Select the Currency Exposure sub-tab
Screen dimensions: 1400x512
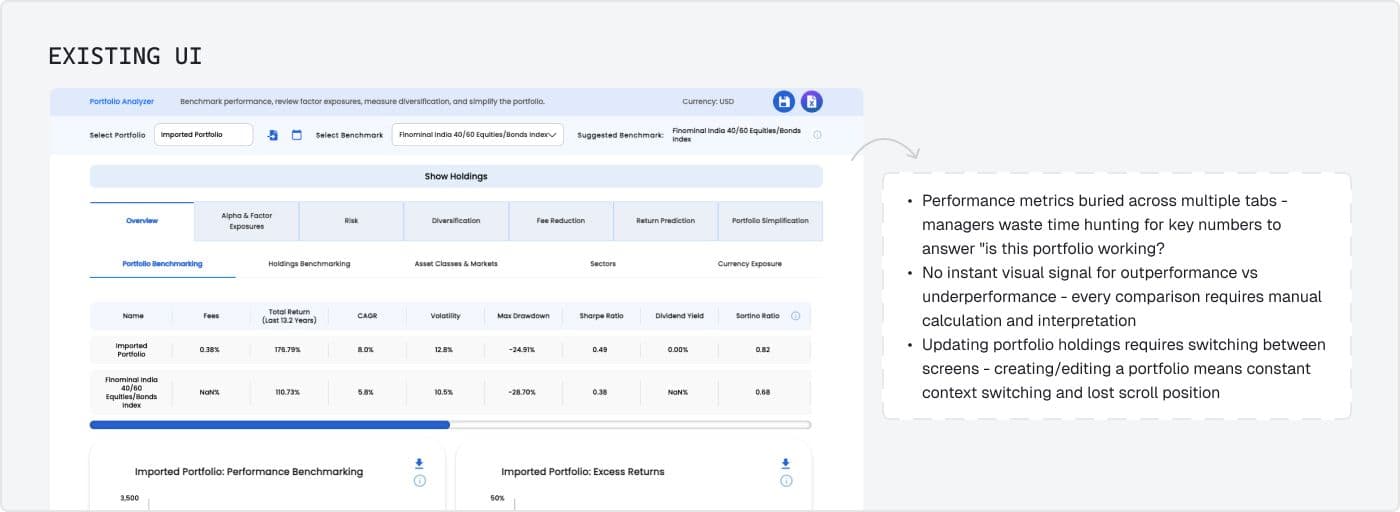point(750,264)
